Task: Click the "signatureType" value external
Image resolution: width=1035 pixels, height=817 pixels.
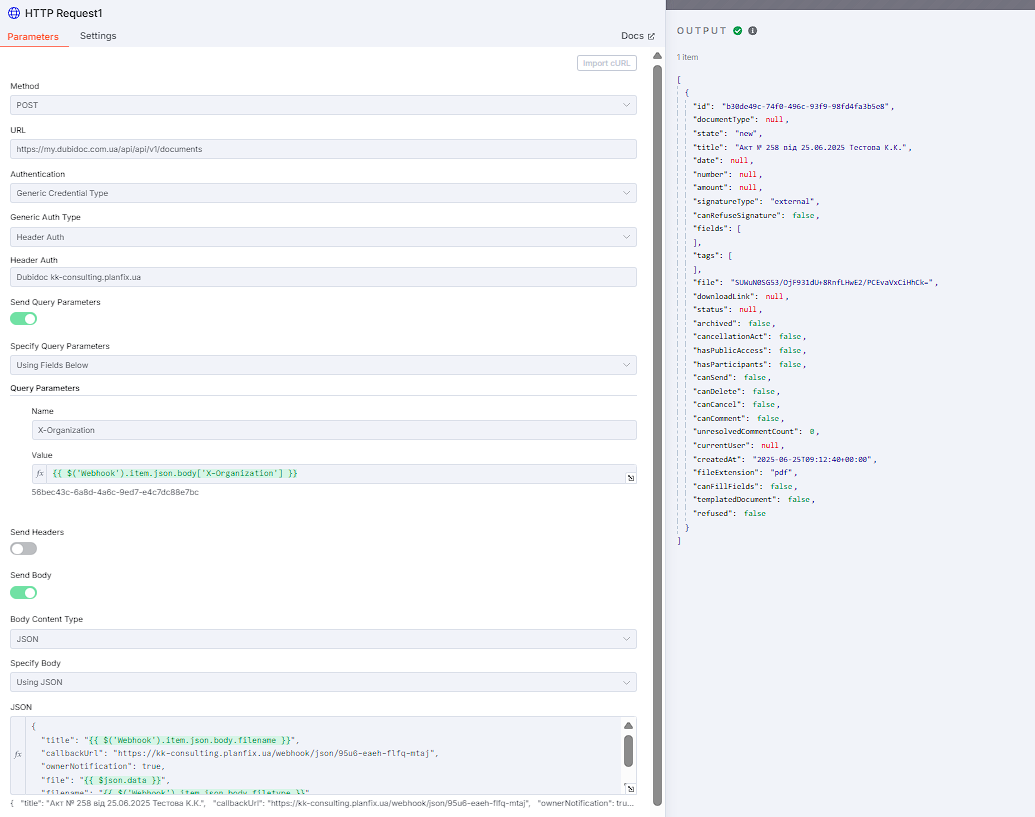Action: click(792, 201)
